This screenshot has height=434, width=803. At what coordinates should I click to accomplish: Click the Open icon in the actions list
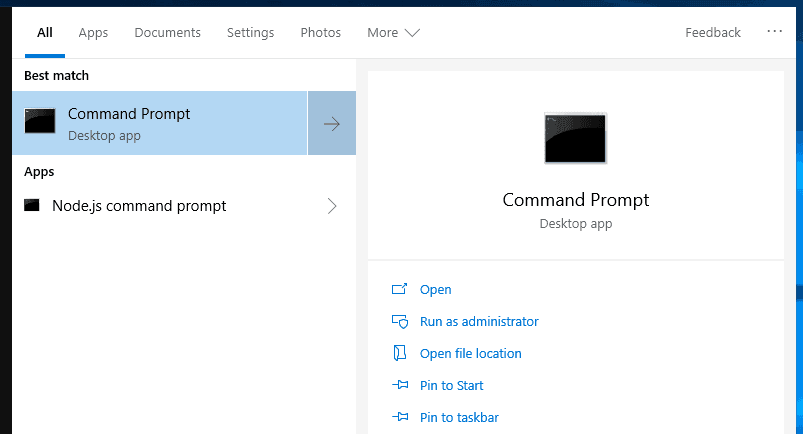coord(400,290)
